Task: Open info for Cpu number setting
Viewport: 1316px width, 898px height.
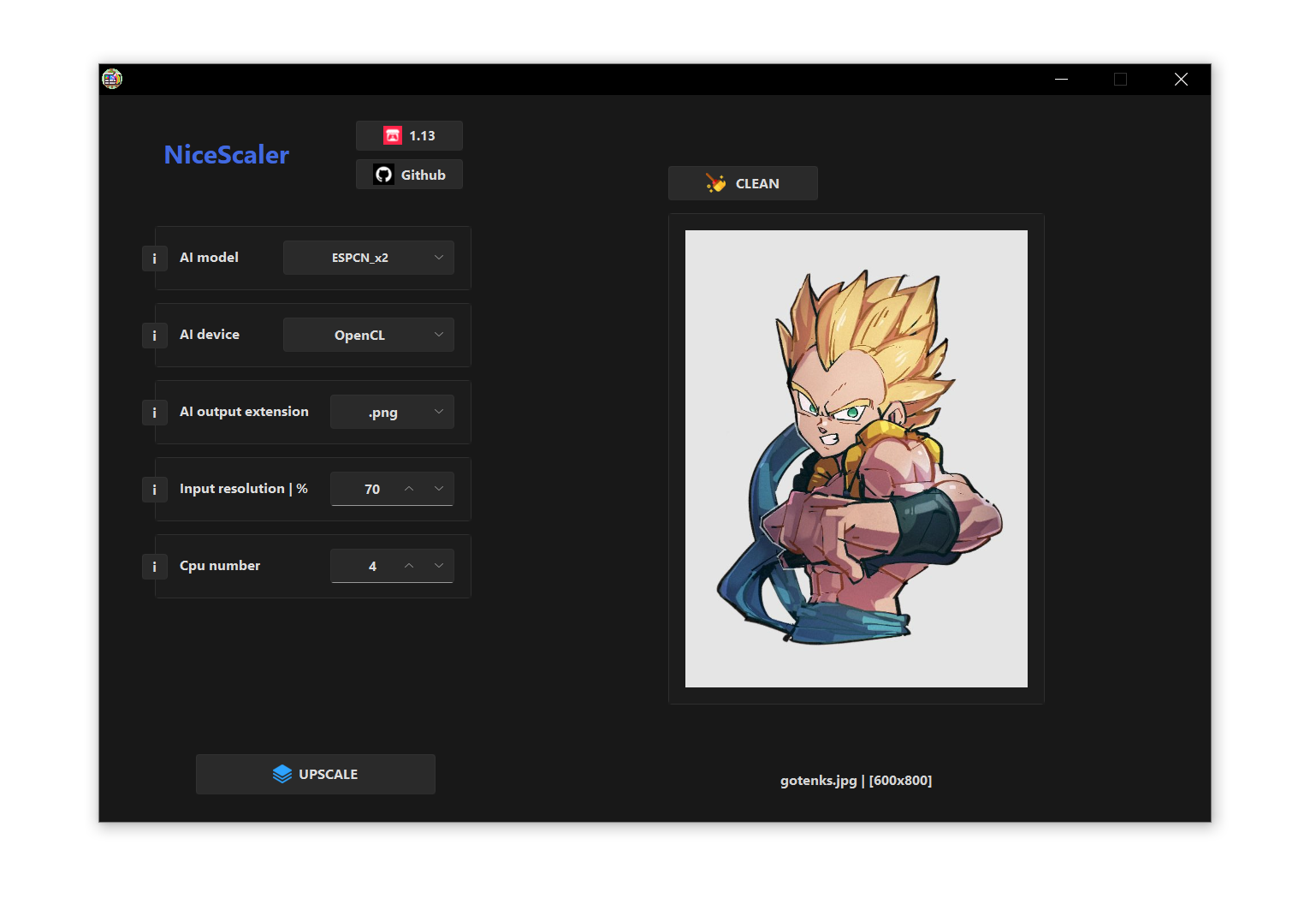Action: pyautogui.click(x=154, y=567)
